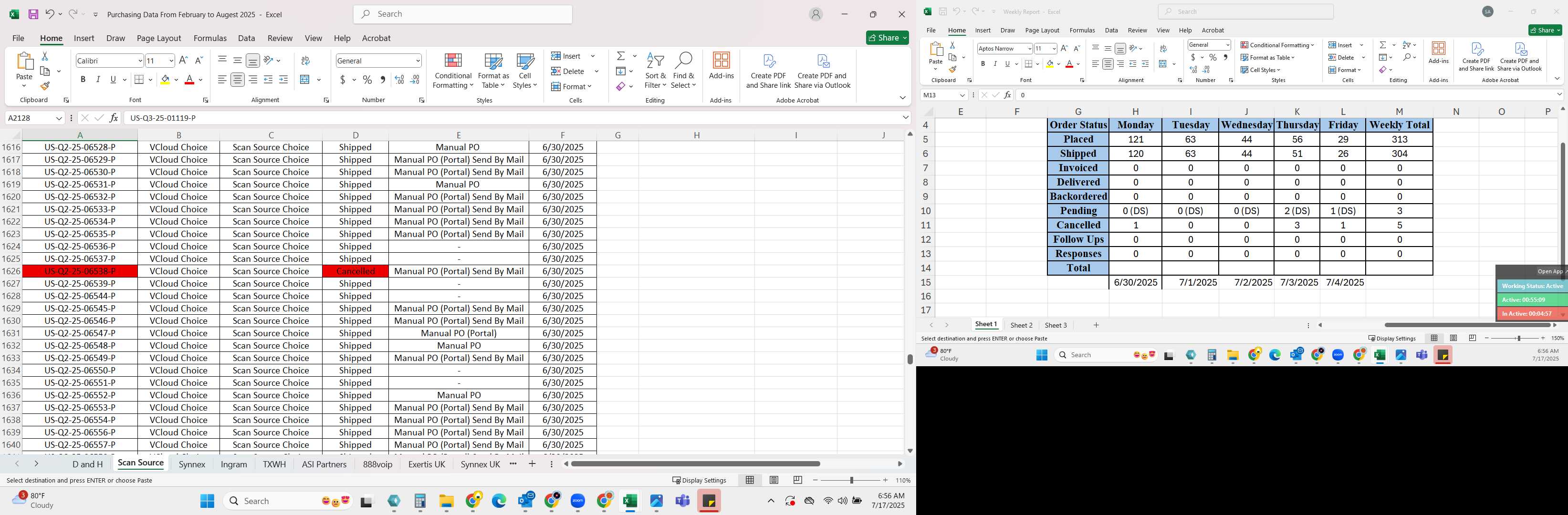Toggle Center alignment in Weekly Report ribbon
The width and height of the screenshot is (1568, 515).
click(1108, 64)
